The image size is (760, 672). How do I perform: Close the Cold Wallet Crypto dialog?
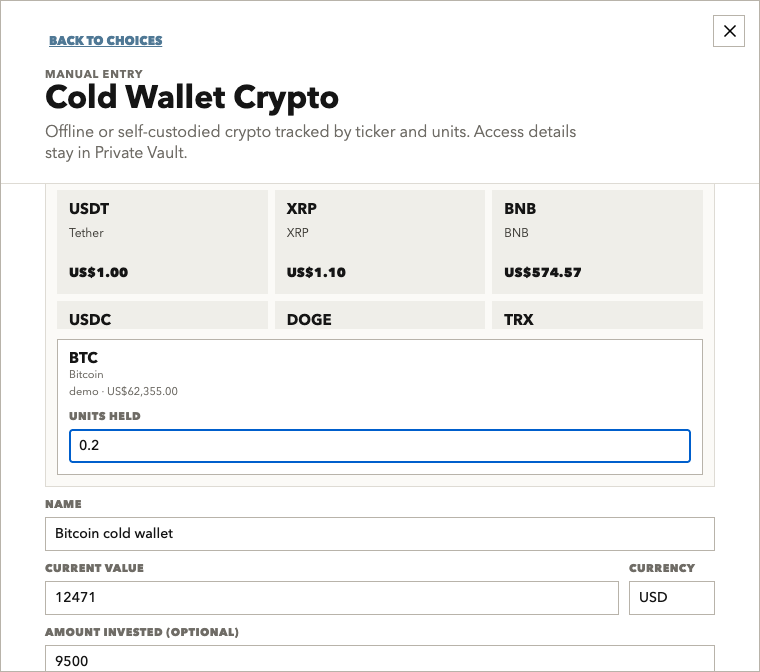[x=728, y=31]
